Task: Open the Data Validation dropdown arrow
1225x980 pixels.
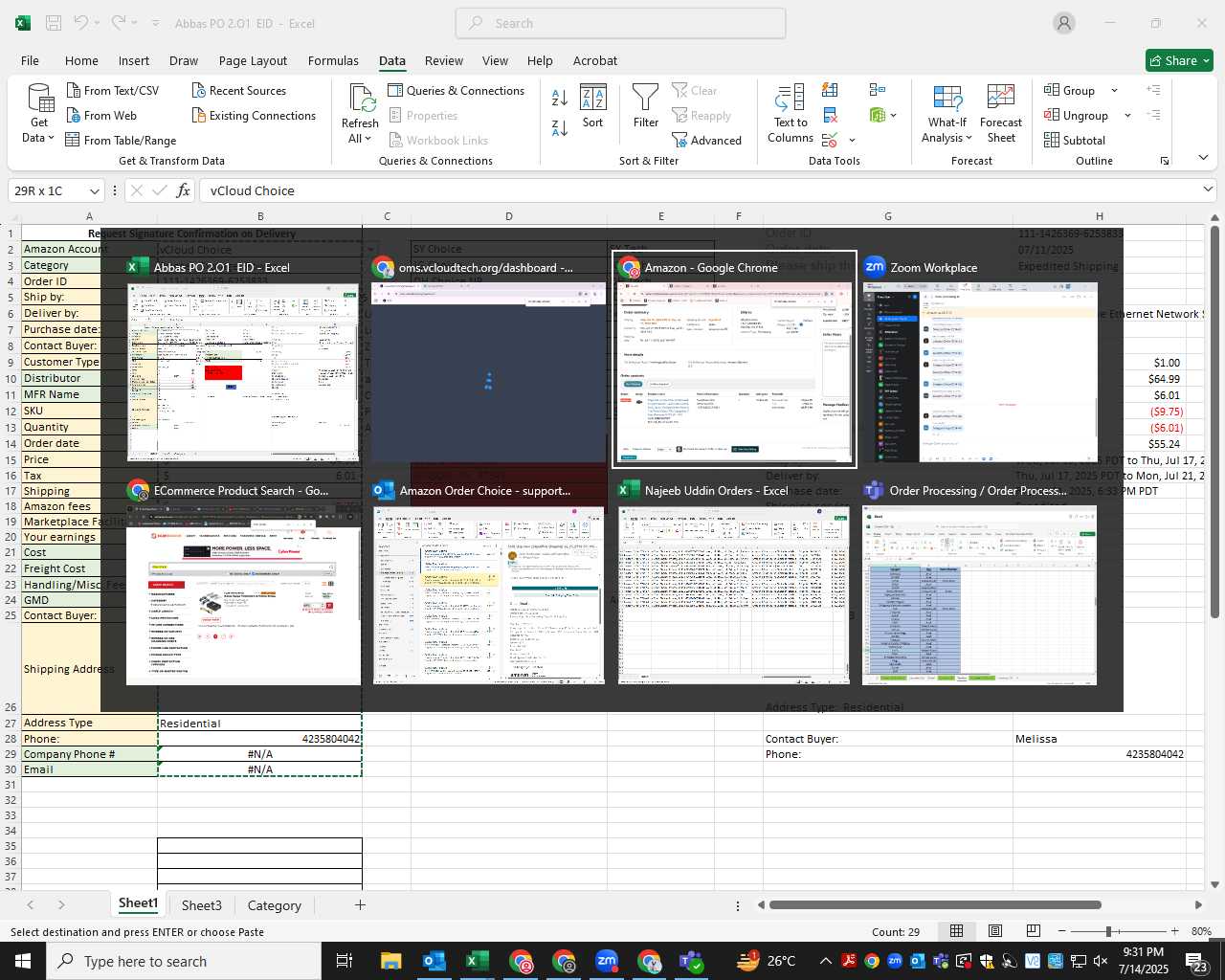Action: tap(853, 140)
